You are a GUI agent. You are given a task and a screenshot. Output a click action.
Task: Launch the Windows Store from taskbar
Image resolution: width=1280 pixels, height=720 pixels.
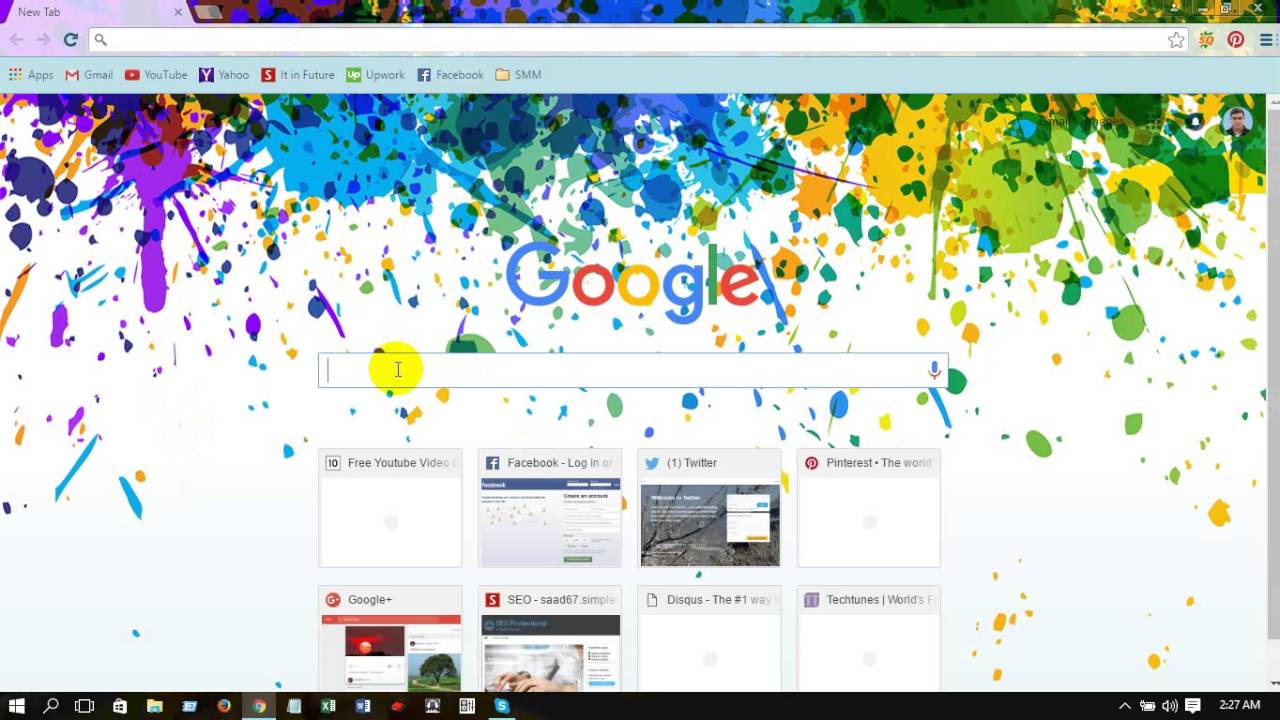pyautogui.click(x=119, y=706)
